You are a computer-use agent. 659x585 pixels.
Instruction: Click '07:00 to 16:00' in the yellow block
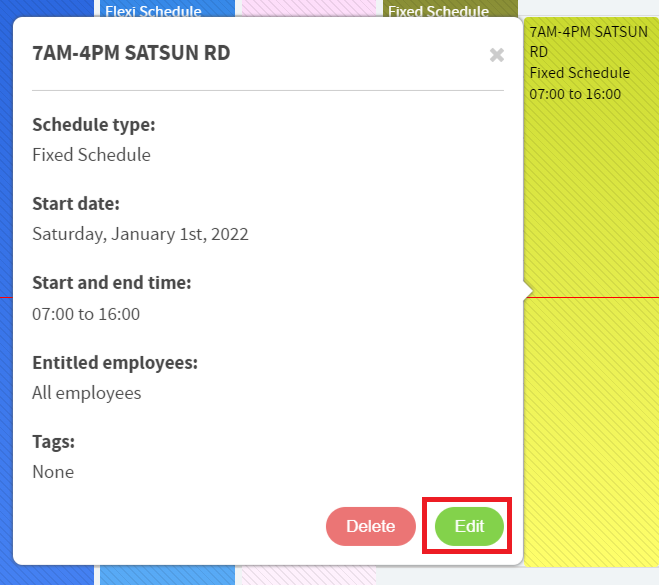(575, 94)
